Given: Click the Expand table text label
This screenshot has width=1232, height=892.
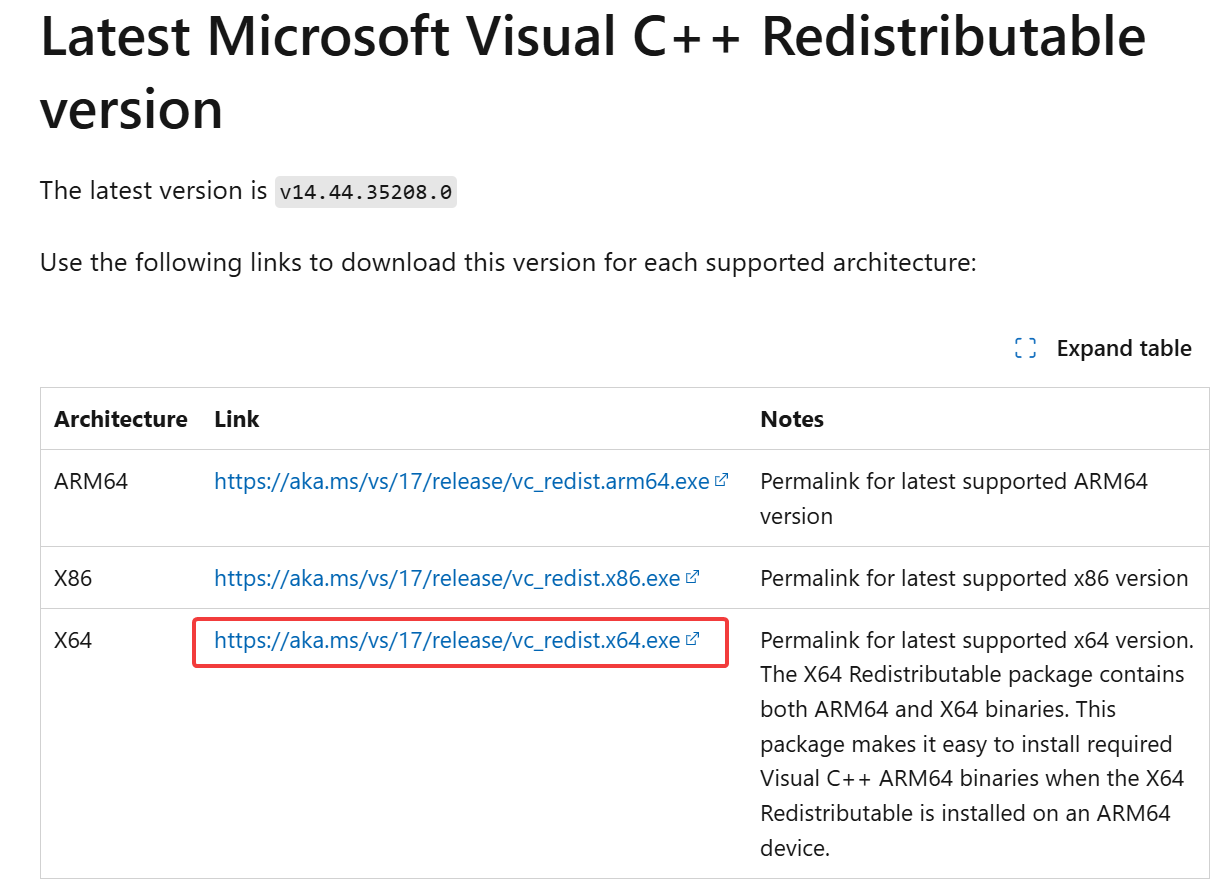Looking at the screenshot, I should click(1124, 348).
